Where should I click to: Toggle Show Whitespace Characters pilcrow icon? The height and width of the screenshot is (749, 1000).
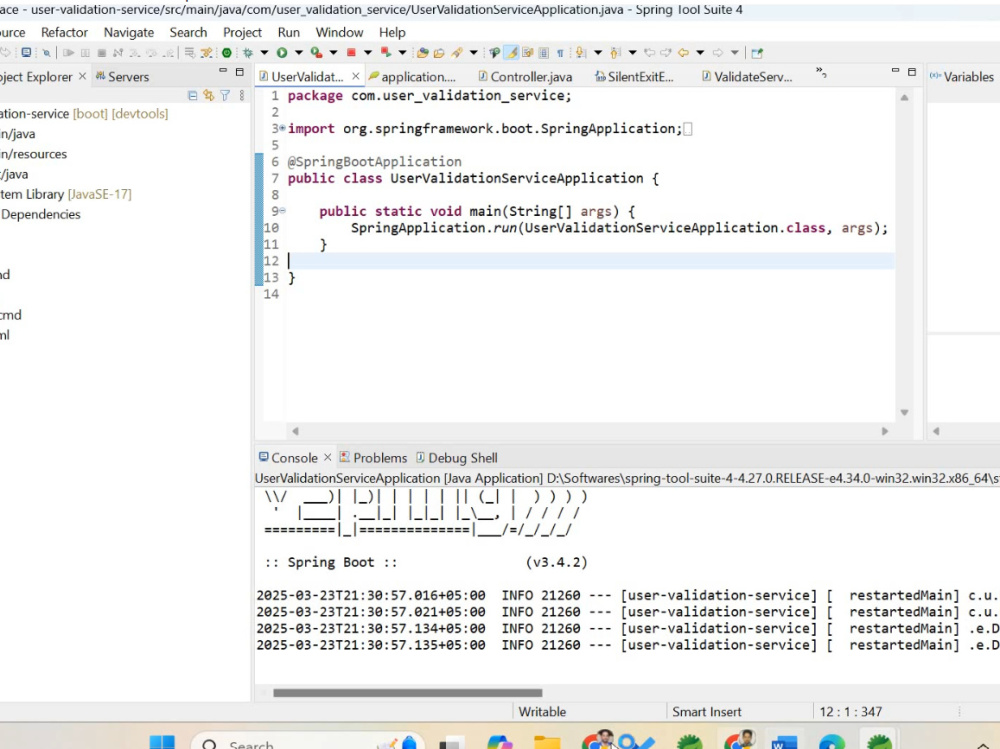pos(560,53)
